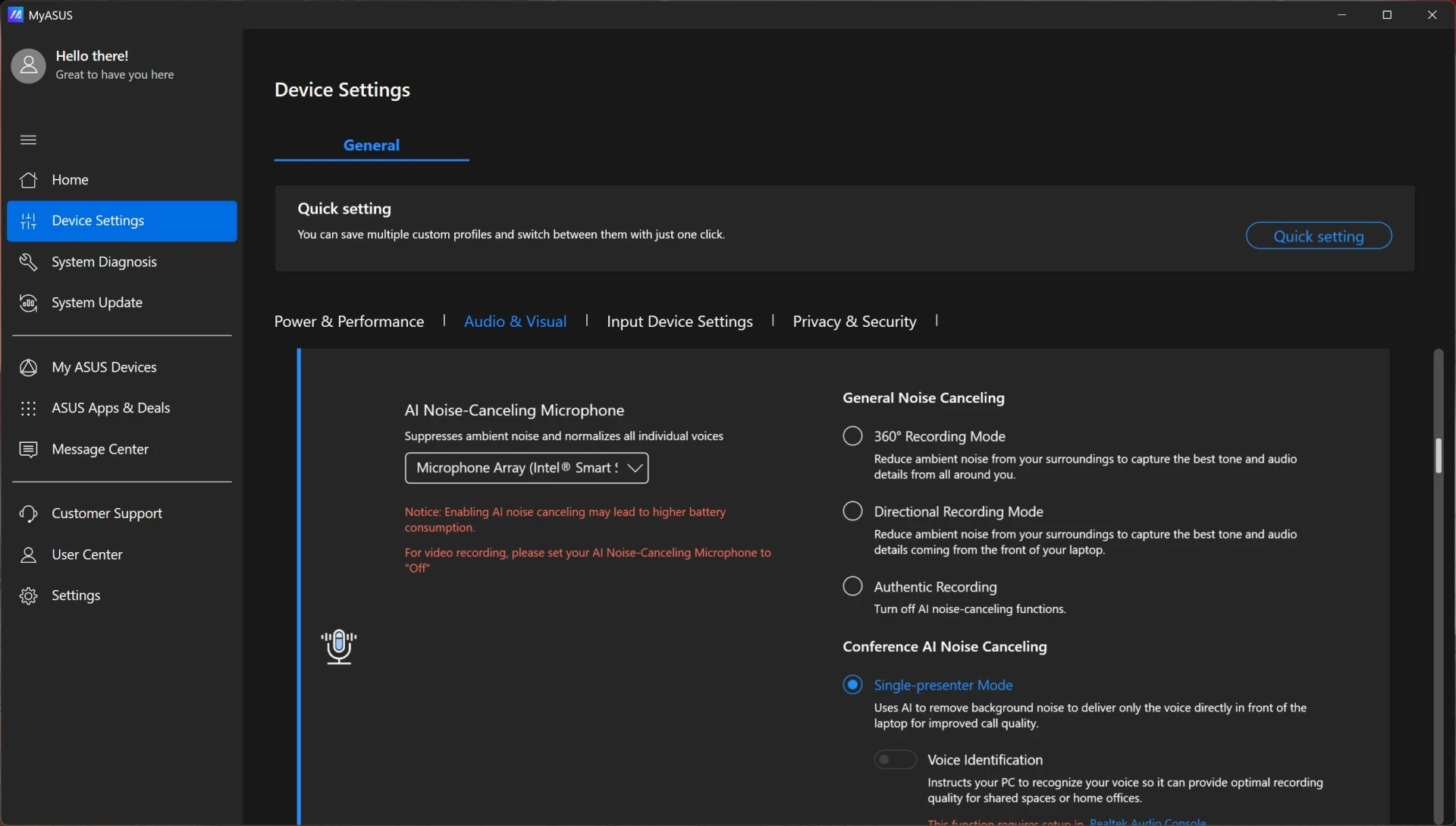Open Home in the sidebar
This screenshot has width=1456, height=826.
(122, 180)
